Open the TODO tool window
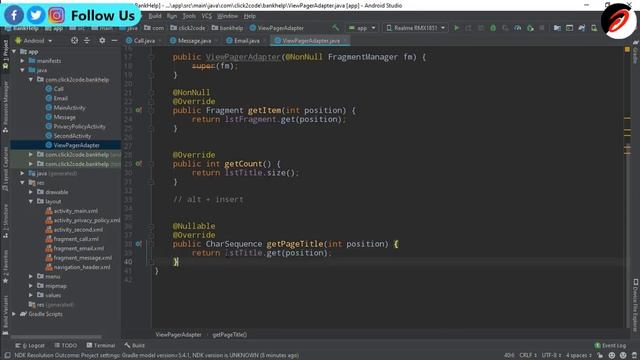This screenshot has width=640, height=360. (x=66, y=345)
